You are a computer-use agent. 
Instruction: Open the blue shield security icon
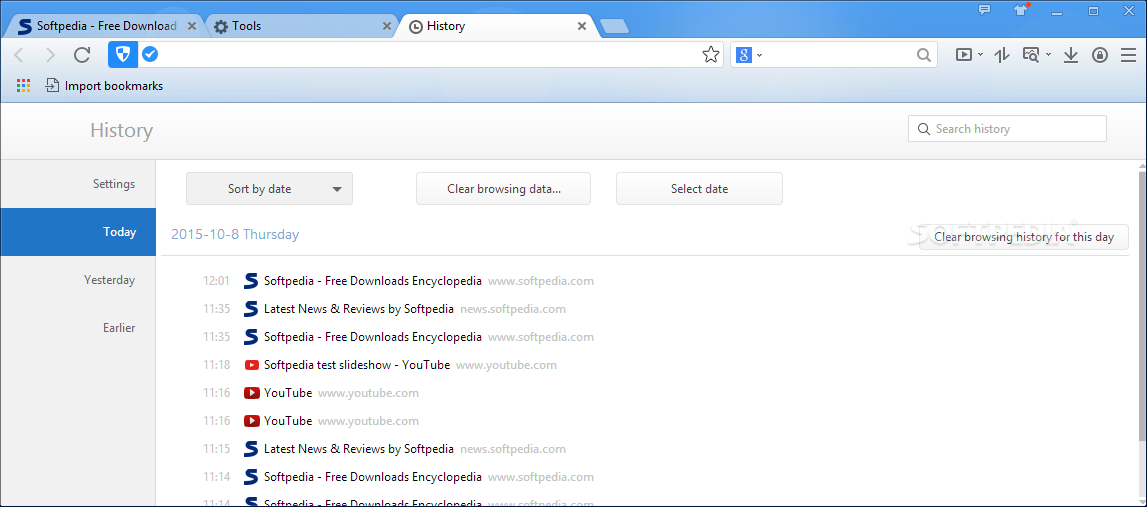tap(123, 55)
